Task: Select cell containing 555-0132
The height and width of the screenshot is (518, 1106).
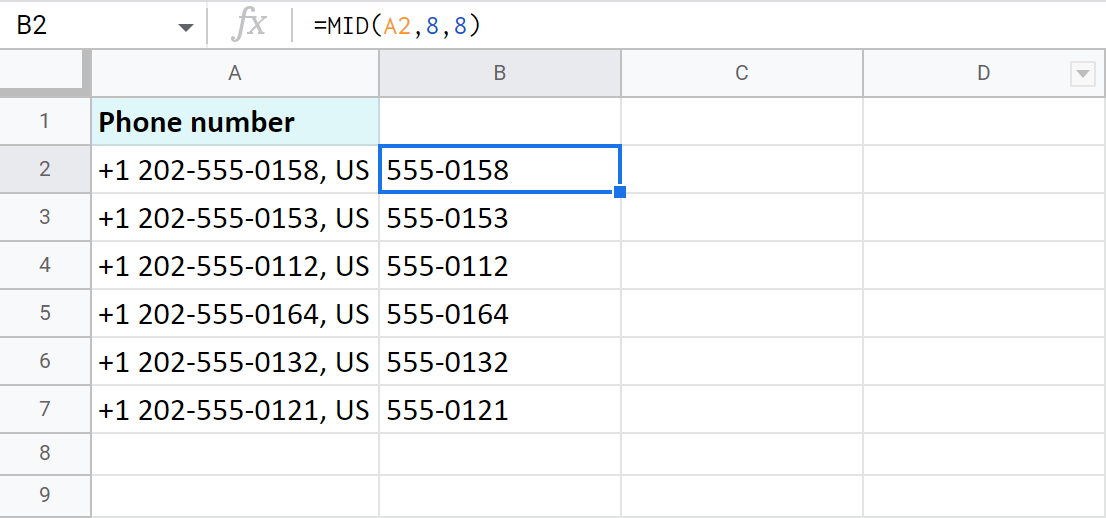Action: [x=499, y=362]
